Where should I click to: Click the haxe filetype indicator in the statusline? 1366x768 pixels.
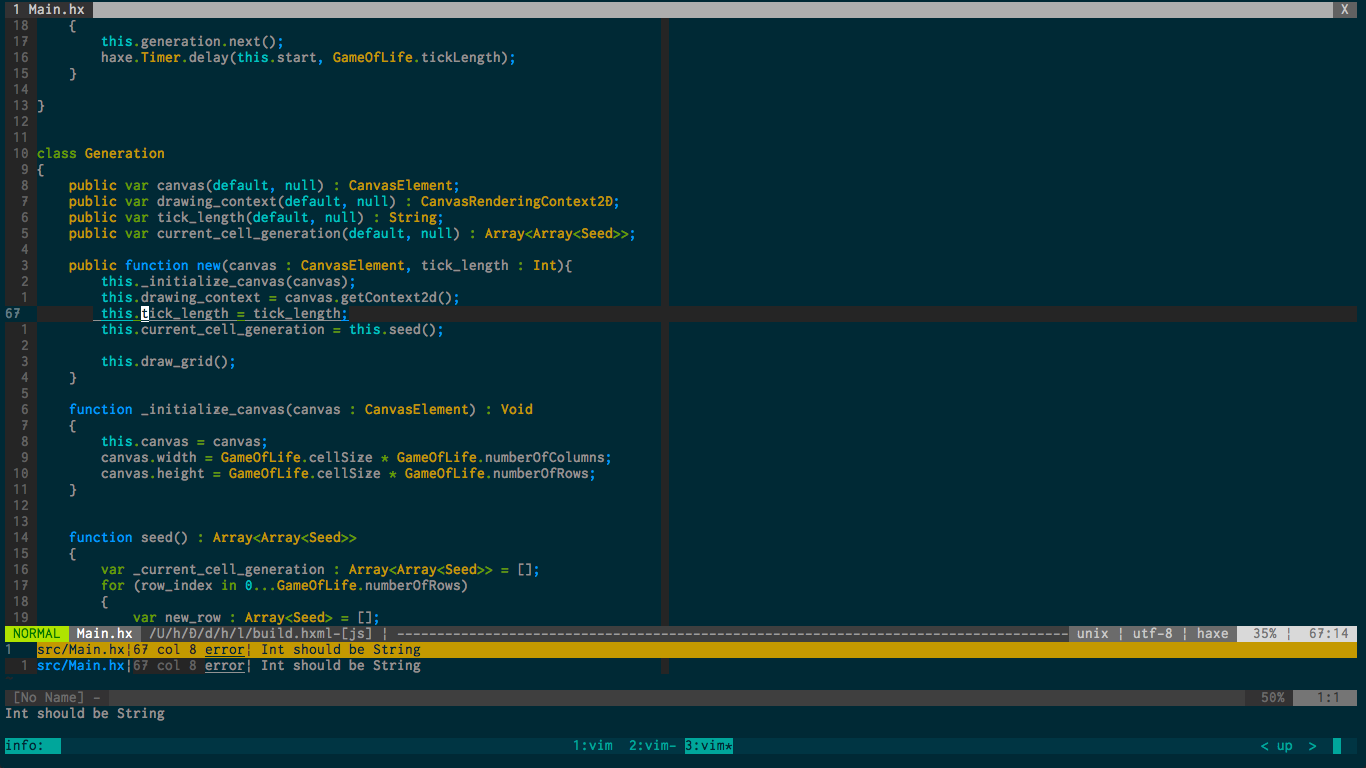pyautogui.click(x=1211, y=633)
